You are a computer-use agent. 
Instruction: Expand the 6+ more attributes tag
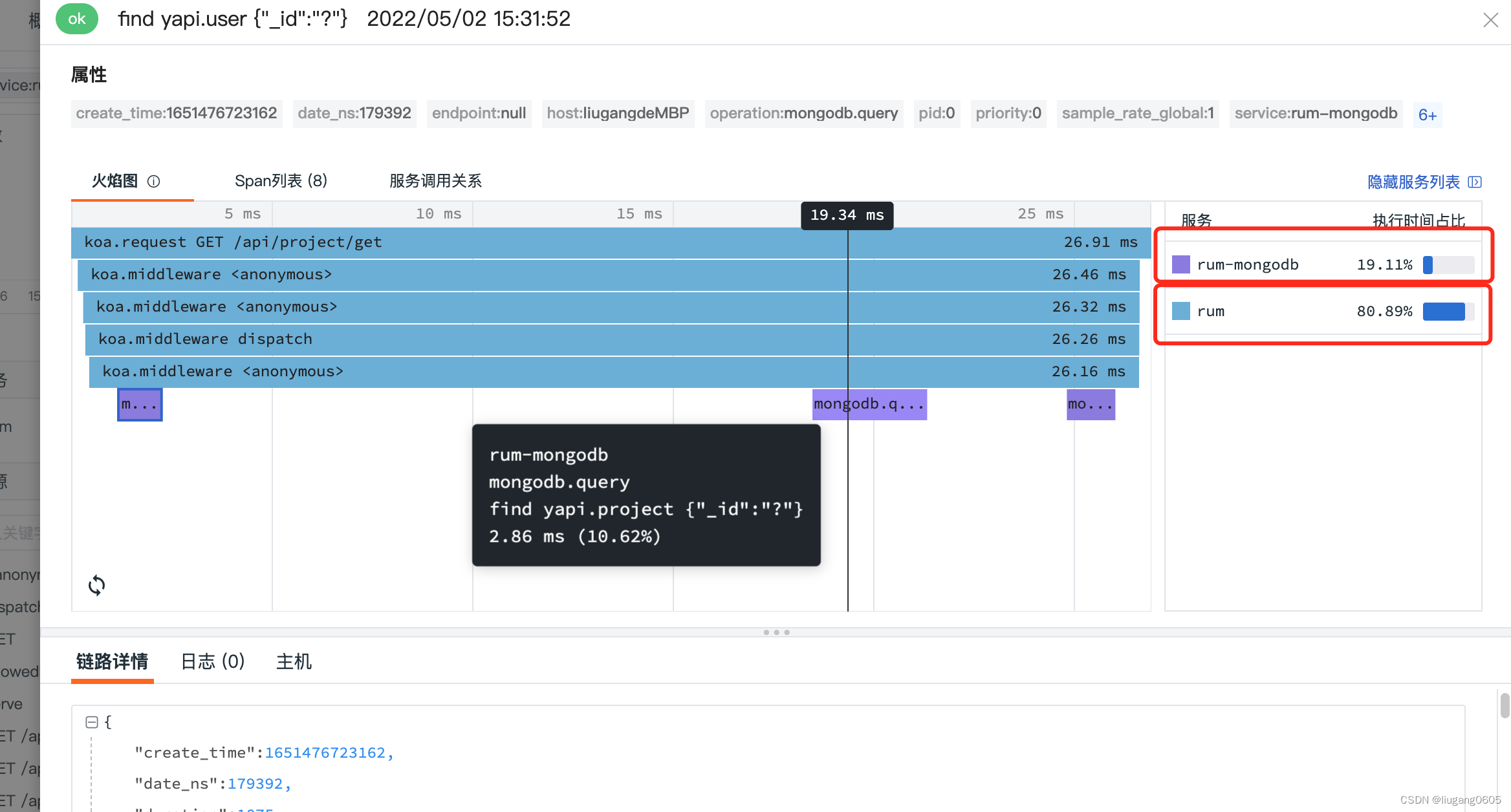pos(1428,114)
